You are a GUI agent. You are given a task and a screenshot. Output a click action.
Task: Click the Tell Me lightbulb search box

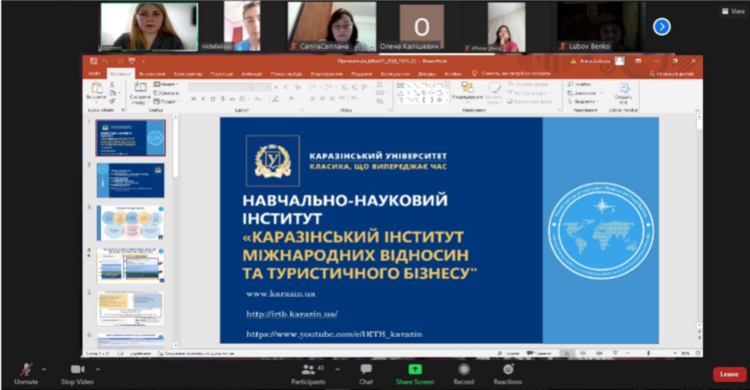511,74
